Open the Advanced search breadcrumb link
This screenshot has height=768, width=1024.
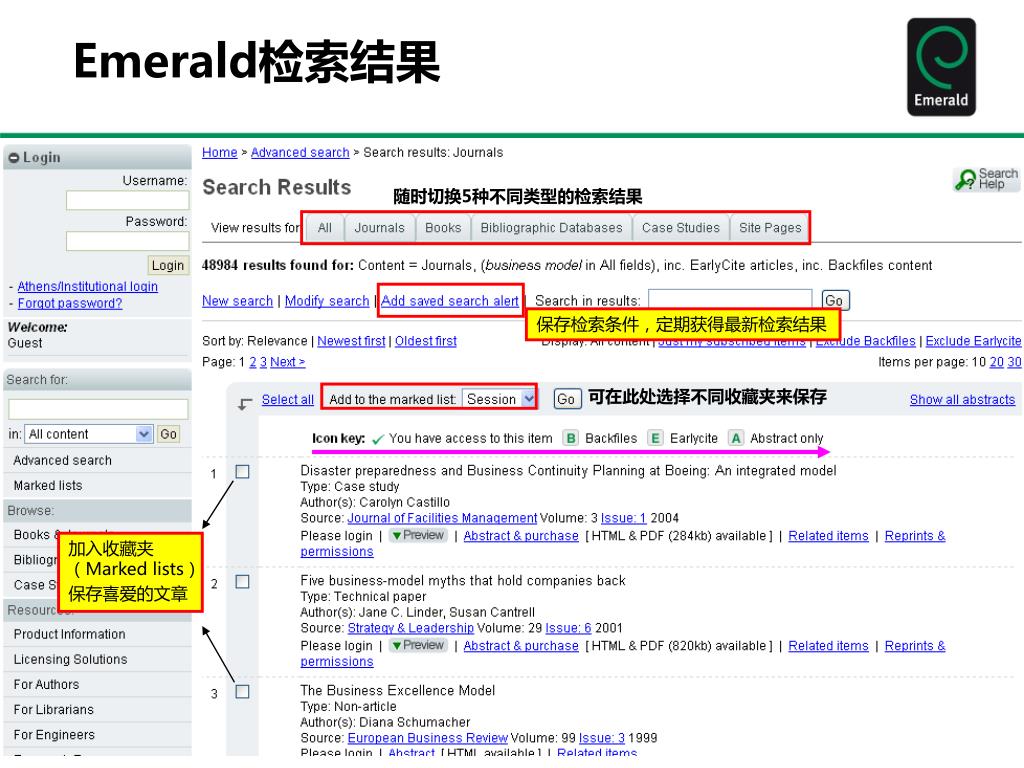tap(300, 152)
